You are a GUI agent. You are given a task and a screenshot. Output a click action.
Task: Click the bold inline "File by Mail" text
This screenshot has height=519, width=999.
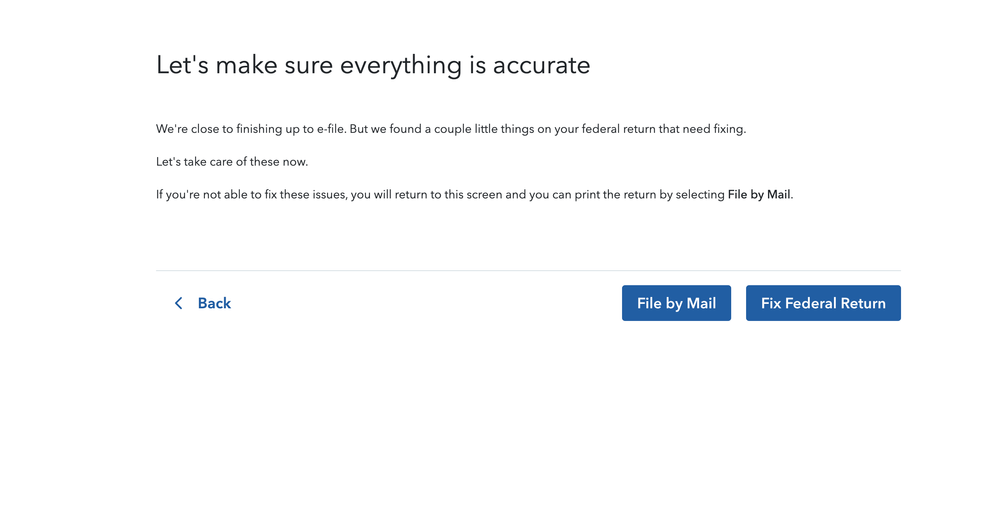(x=759, y=194)
